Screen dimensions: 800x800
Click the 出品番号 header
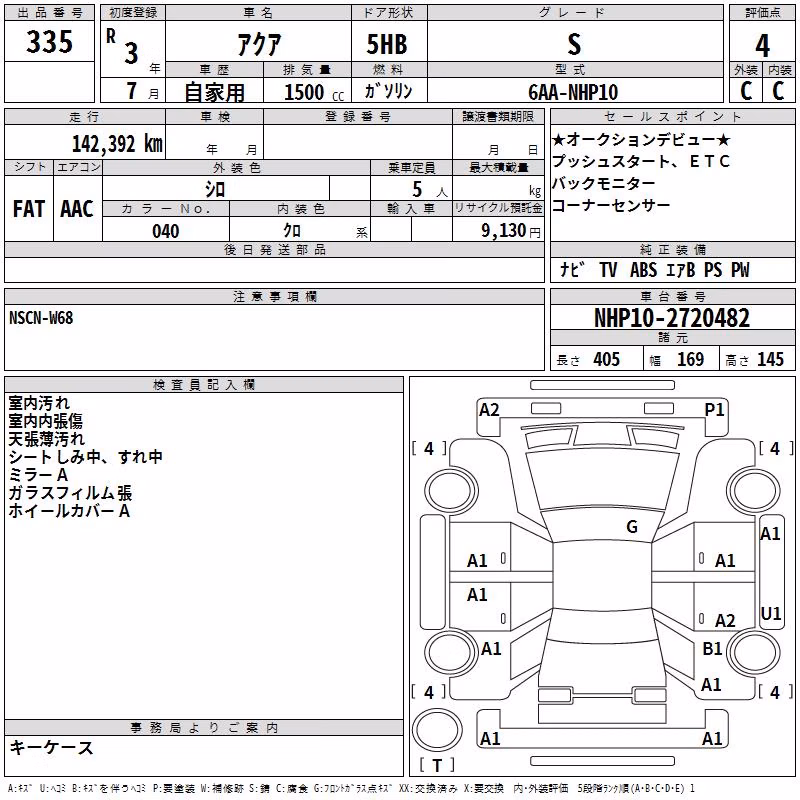pyautogui.click(x=49, y=13)
